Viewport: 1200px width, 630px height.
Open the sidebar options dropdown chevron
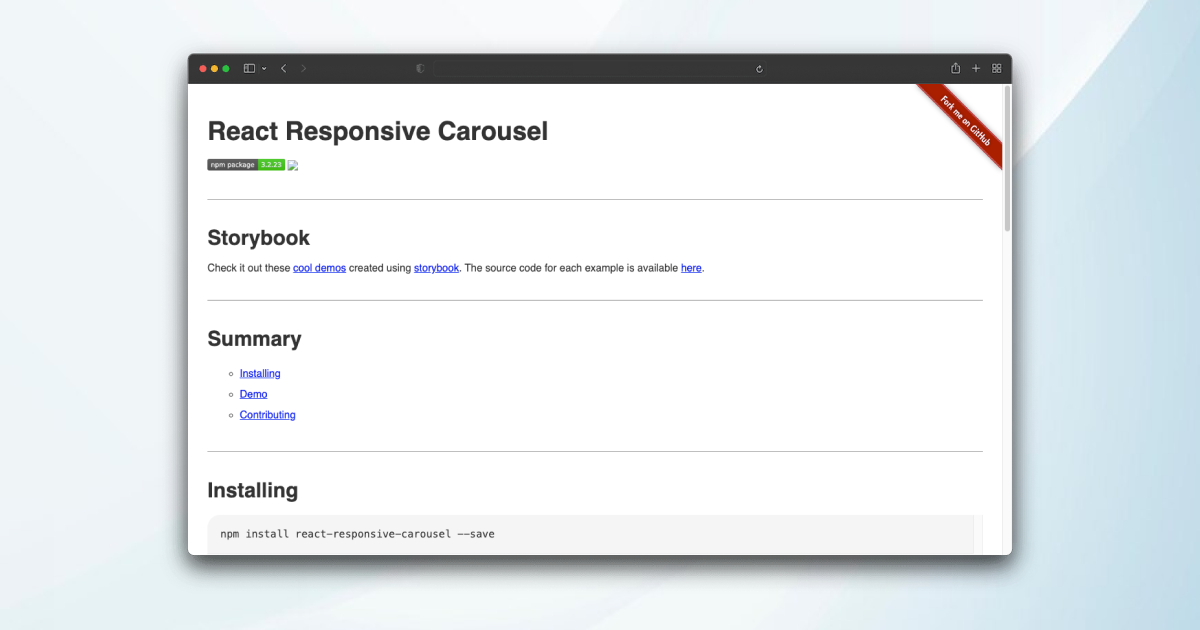pyautogui.click(x=264, y=69)
